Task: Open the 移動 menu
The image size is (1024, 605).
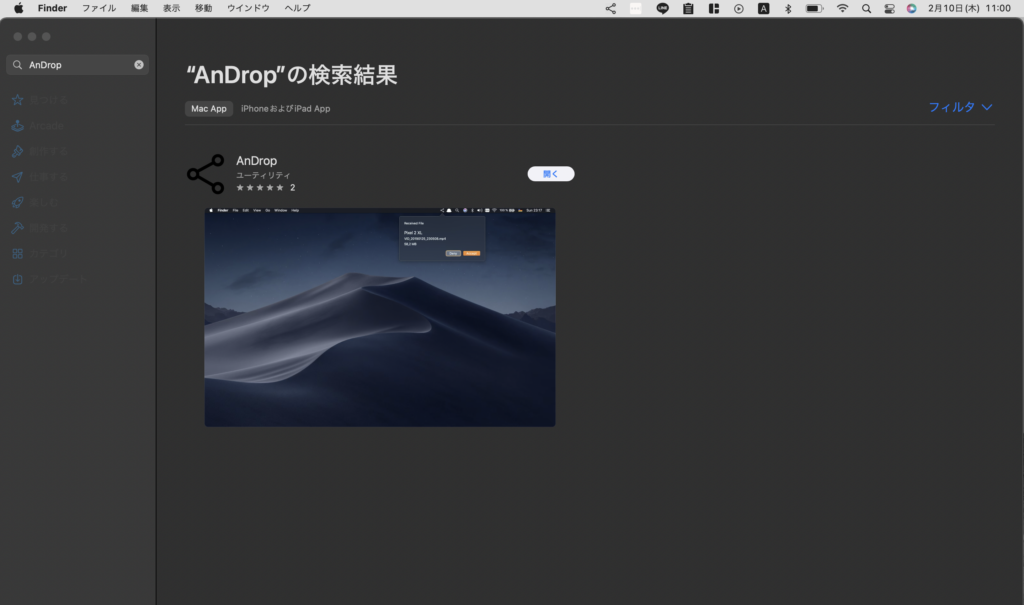Action: (x=203, y=8)
